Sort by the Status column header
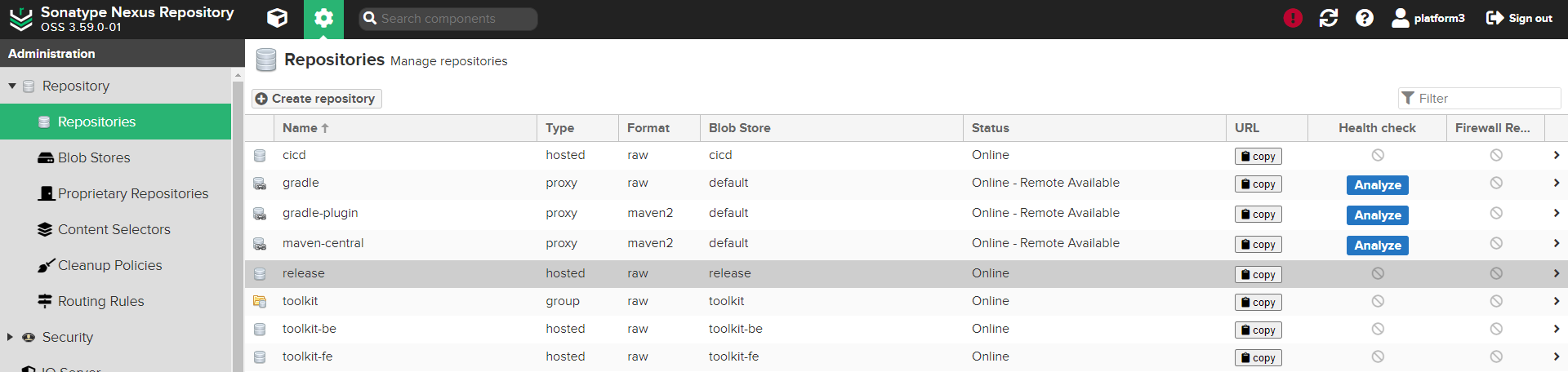 point(1094,128)
